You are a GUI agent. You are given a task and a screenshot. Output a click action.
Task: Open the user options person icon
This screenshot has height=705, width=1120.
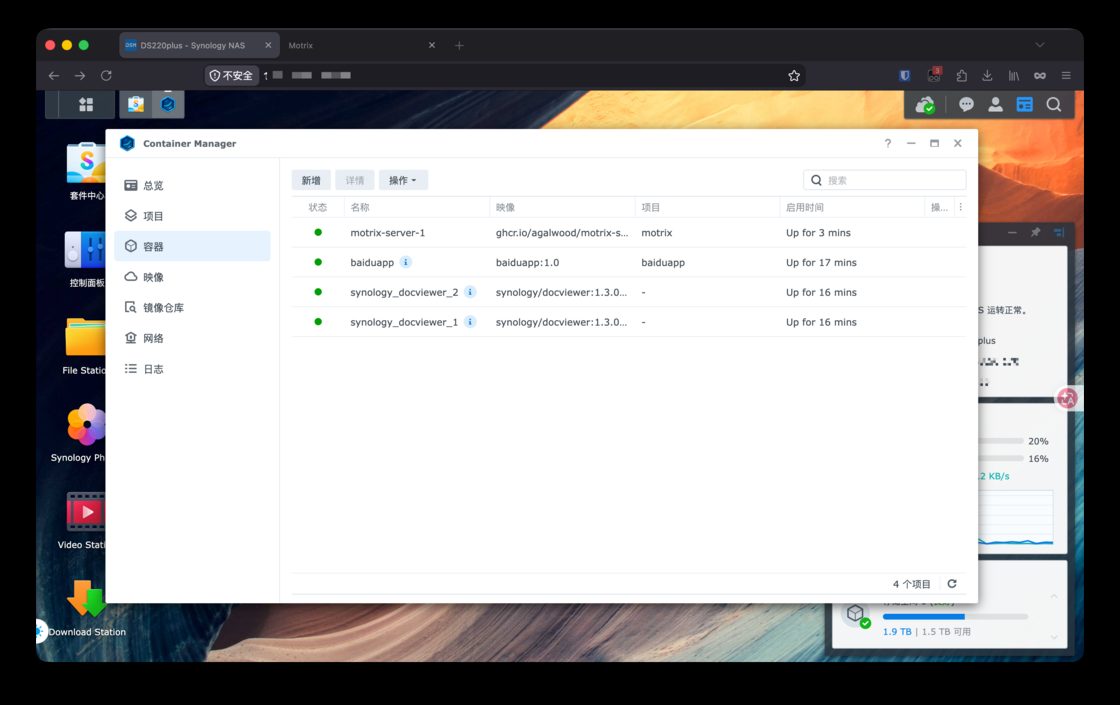pyautogui.click(x=995, y=104)
